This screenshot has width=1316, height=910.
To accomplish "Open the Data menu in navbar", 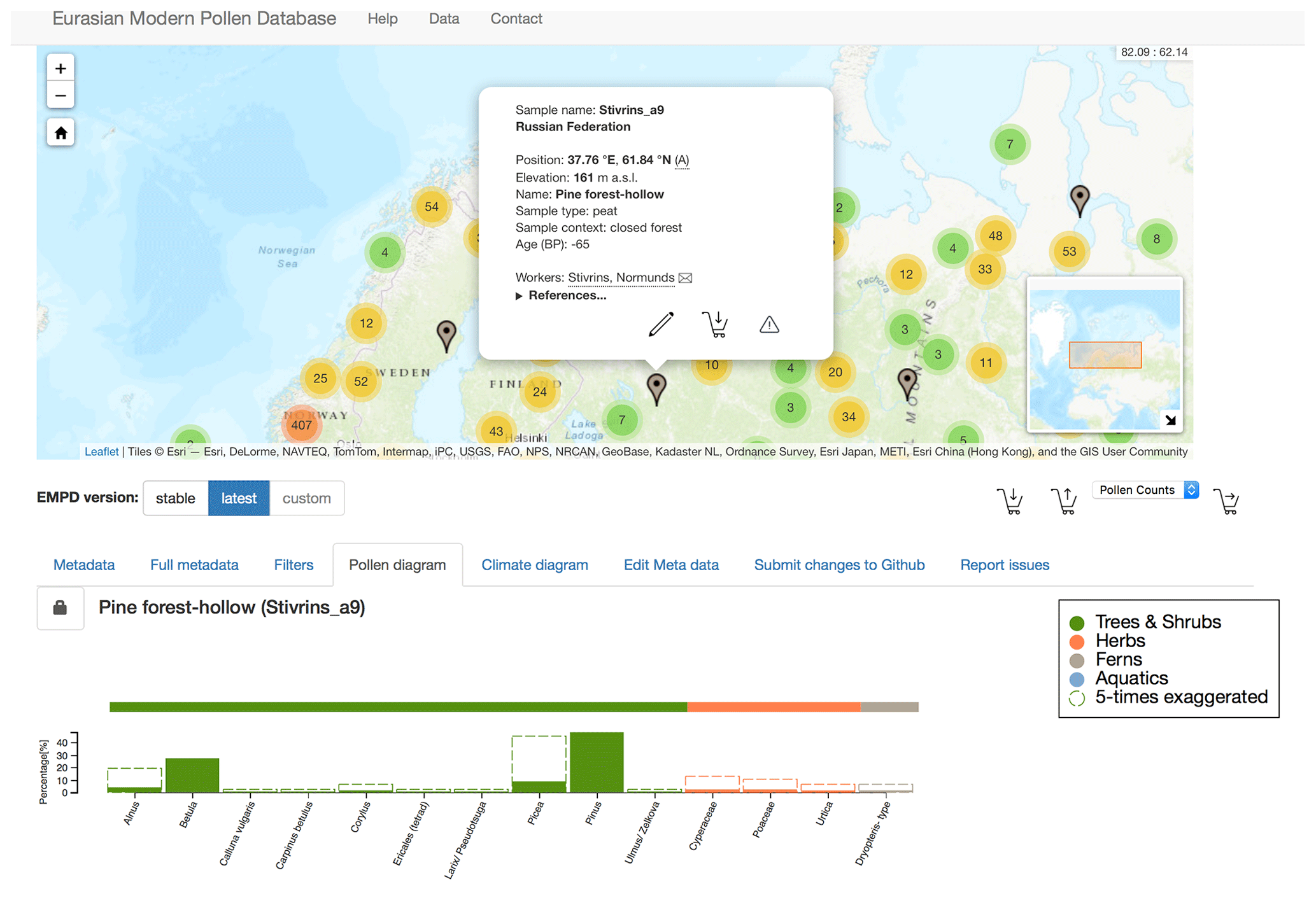I will click(444, 19).
